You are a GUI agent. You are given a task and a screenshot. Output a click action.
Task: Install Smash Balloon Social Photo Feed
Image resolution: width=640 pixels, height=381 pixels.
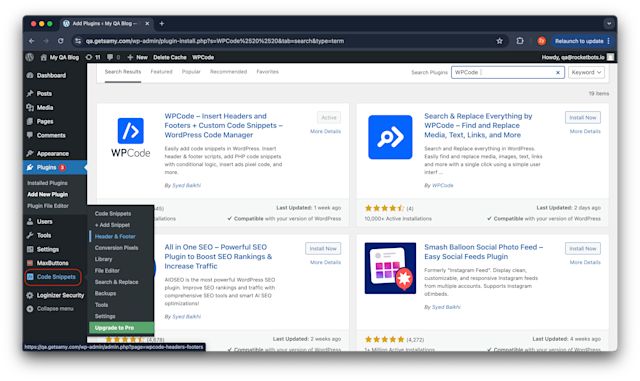[582, 248]
